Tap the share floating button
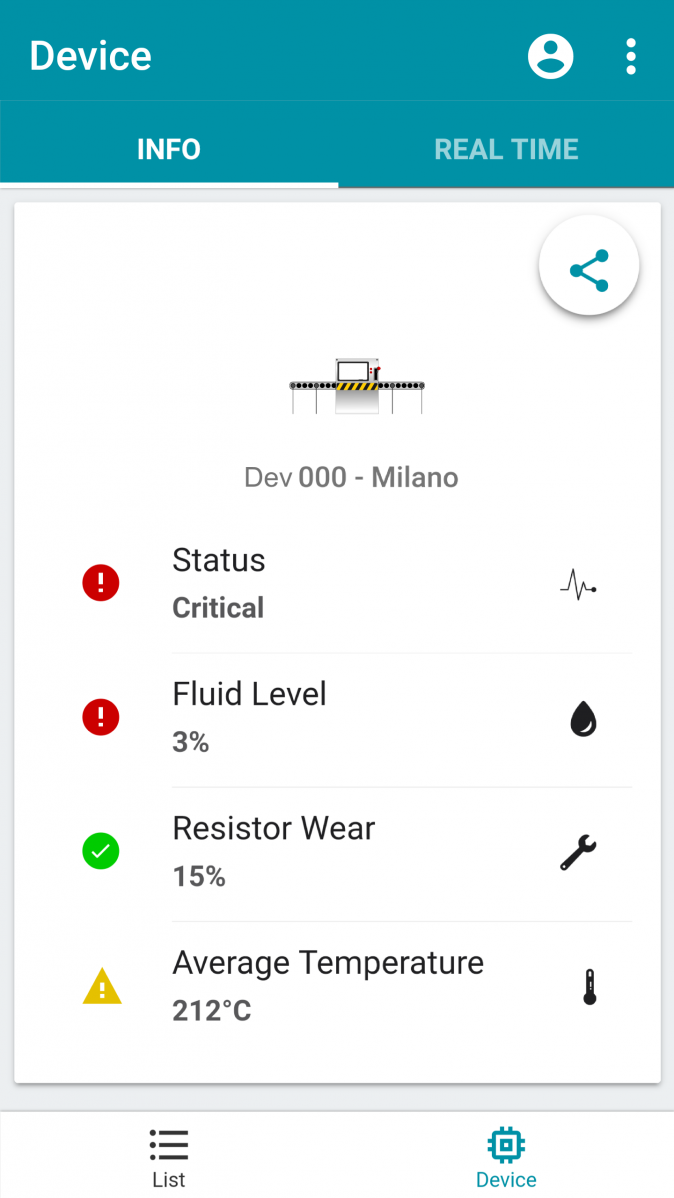 coord(589,270)
